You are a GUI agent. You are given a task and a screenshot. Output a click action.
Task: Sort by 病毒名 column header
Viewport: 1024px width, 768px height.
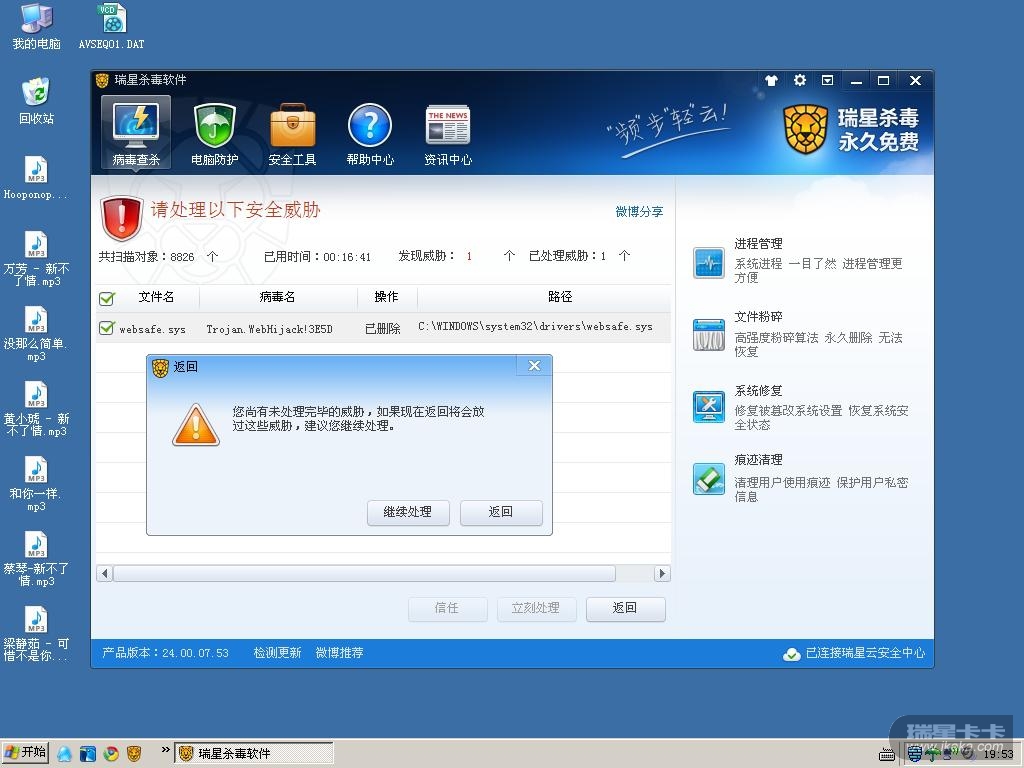278,297
